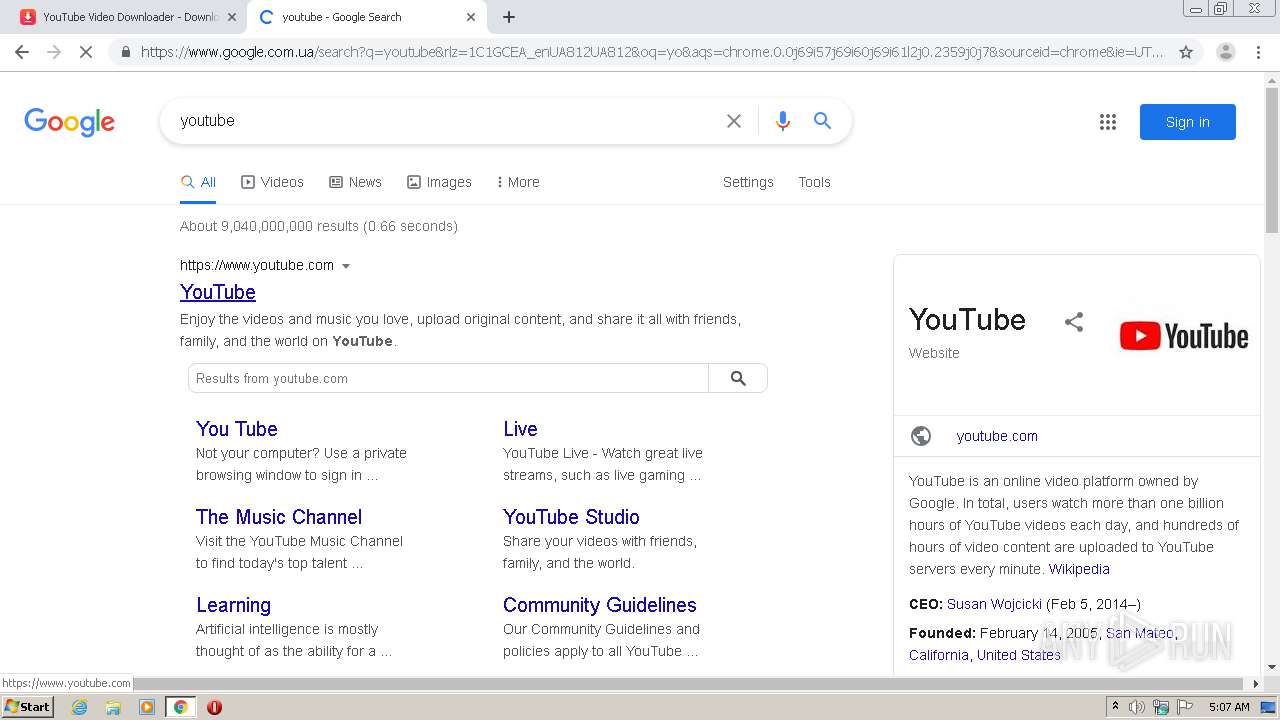1280x720 pixels.
Task: Show hidden tray icons arrow
Action: (1115, 707)
